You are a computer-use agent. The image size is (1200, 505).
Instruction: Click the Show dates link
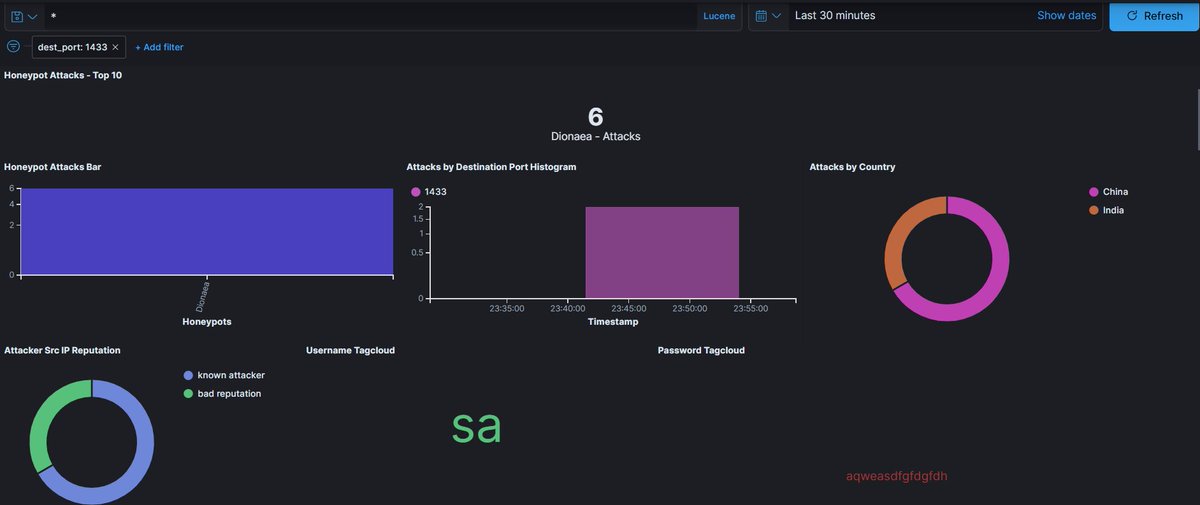(x=1066, y=16)
